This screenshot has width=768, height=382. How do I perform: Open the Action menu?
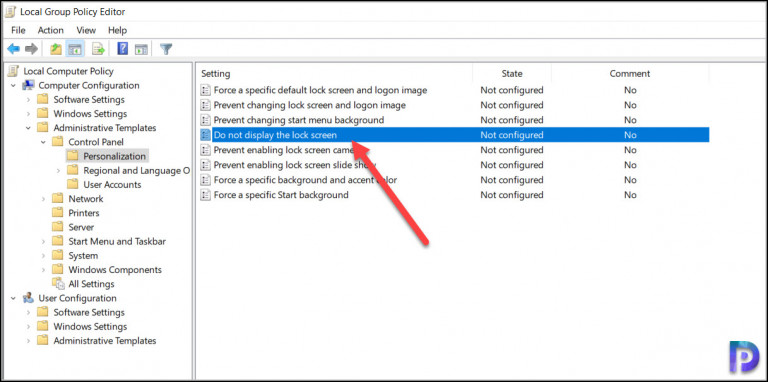pyautogui.click(x=51, y=30)
